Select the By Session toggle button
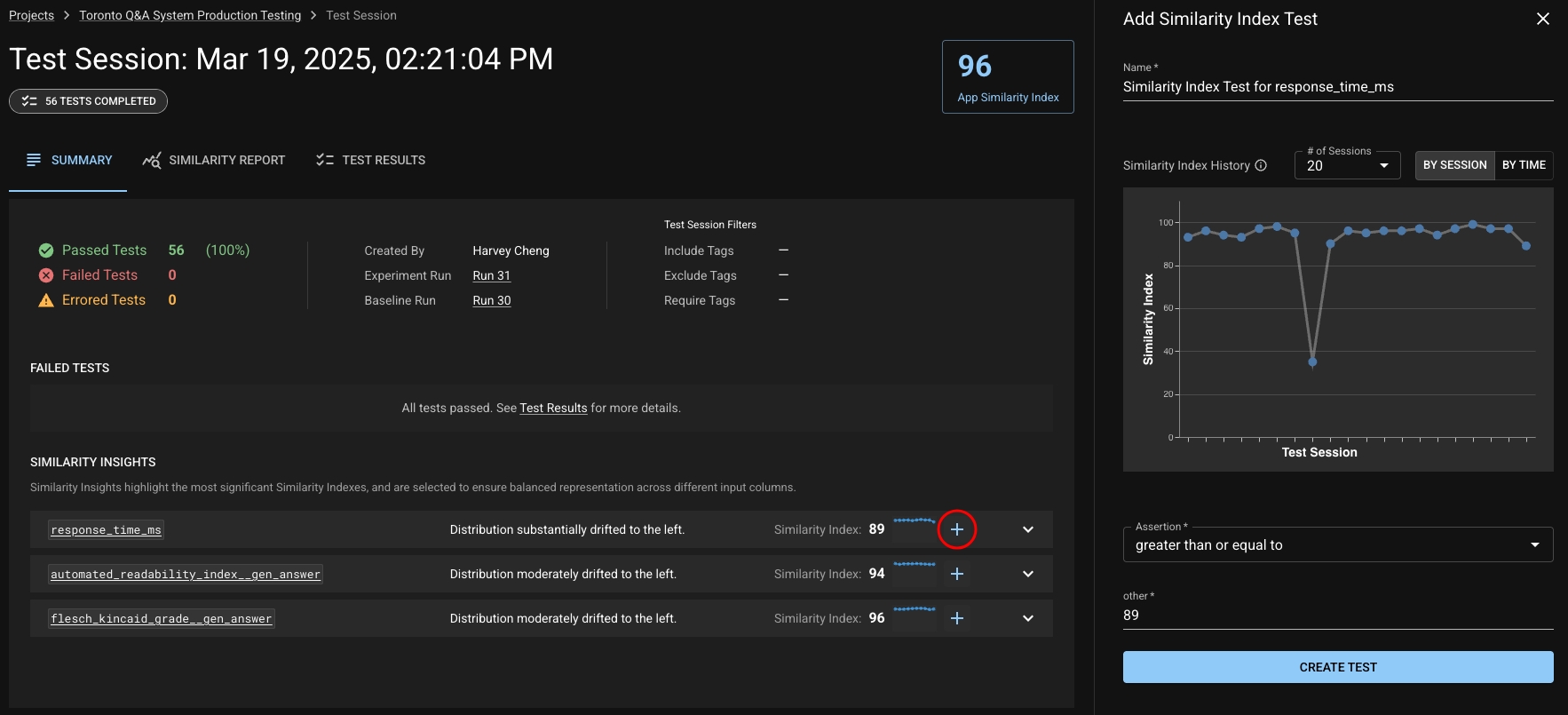1568x715 pixels. (1454, 165)
